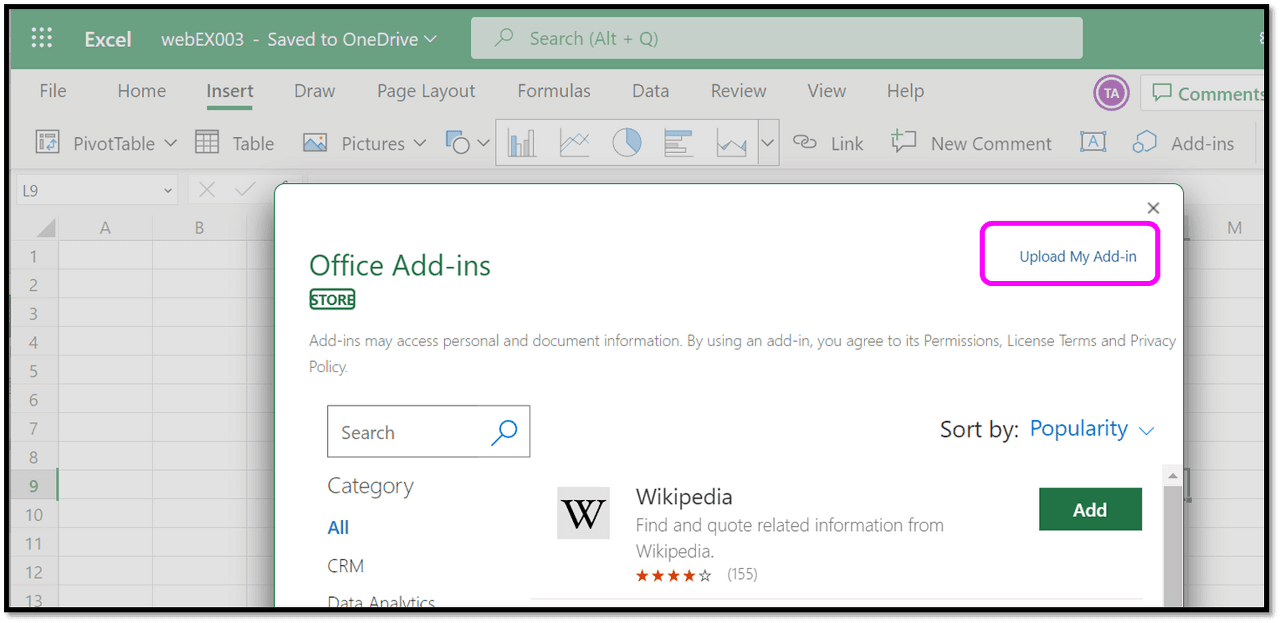Switch to the Home tab

[142, 91]
